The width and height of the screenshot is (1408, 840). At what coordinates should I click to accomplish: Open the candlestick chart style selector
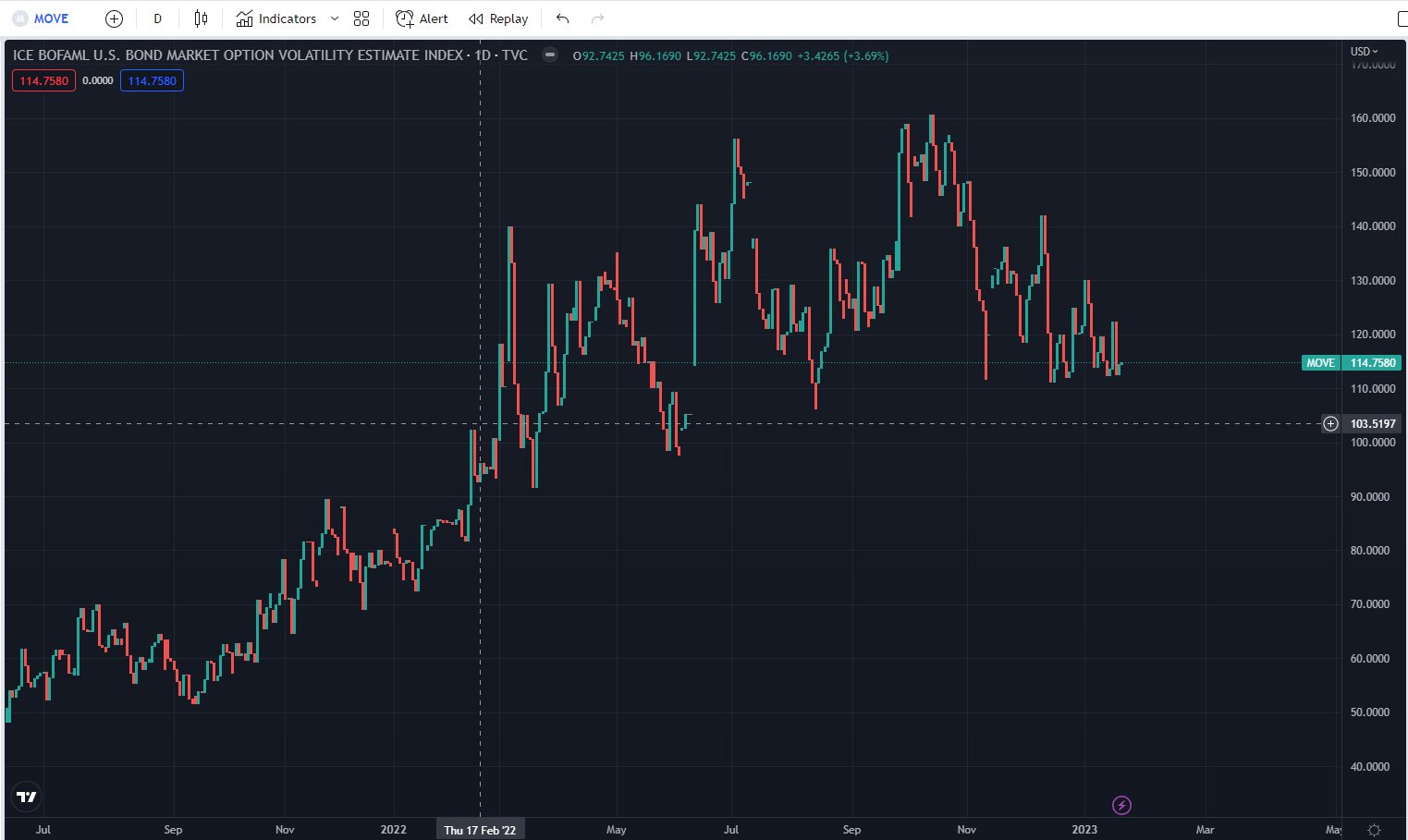click(x=202, y=18)
